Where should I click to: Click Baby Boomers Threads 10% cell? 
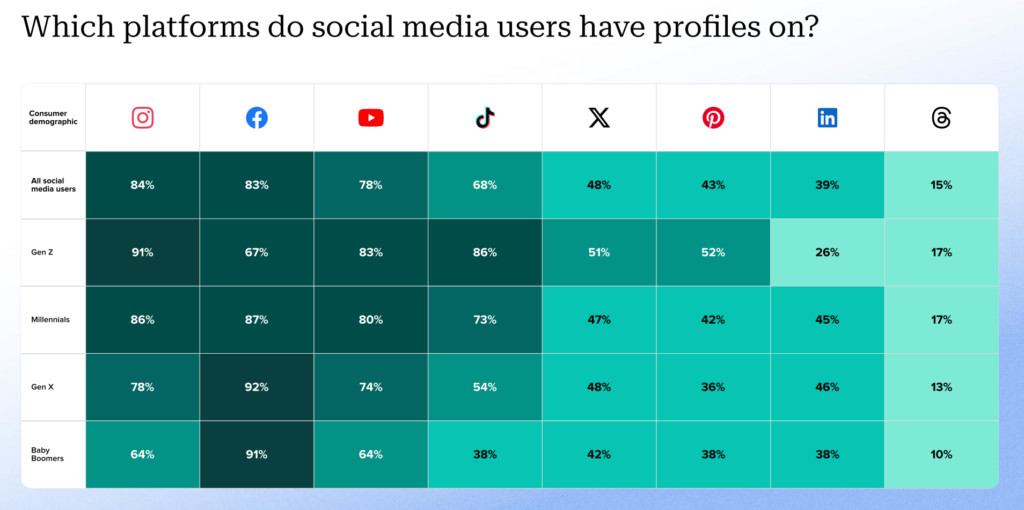coord(941,454)
